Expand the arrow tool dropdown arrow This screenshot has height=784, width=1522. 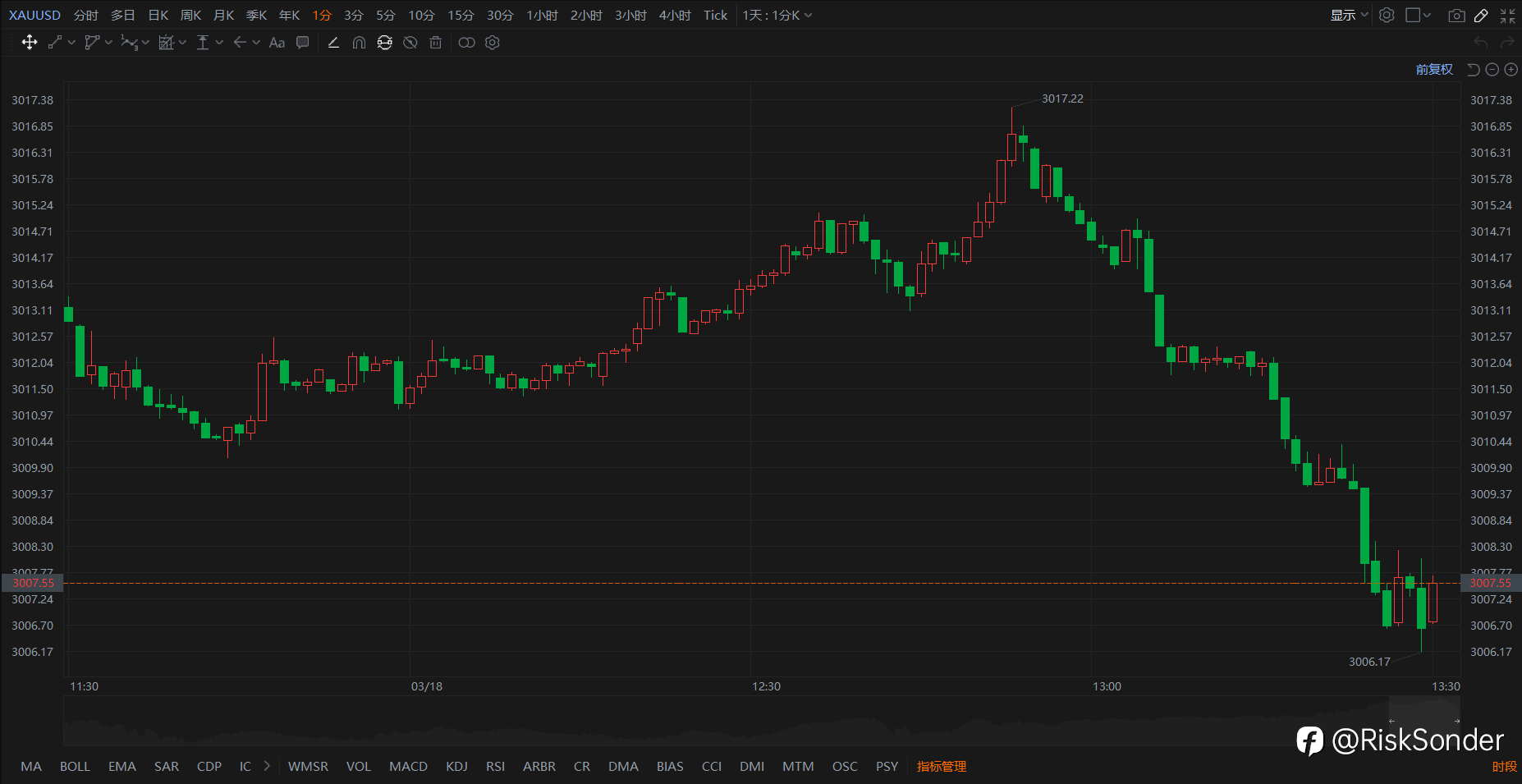click(x=256, y=43)
